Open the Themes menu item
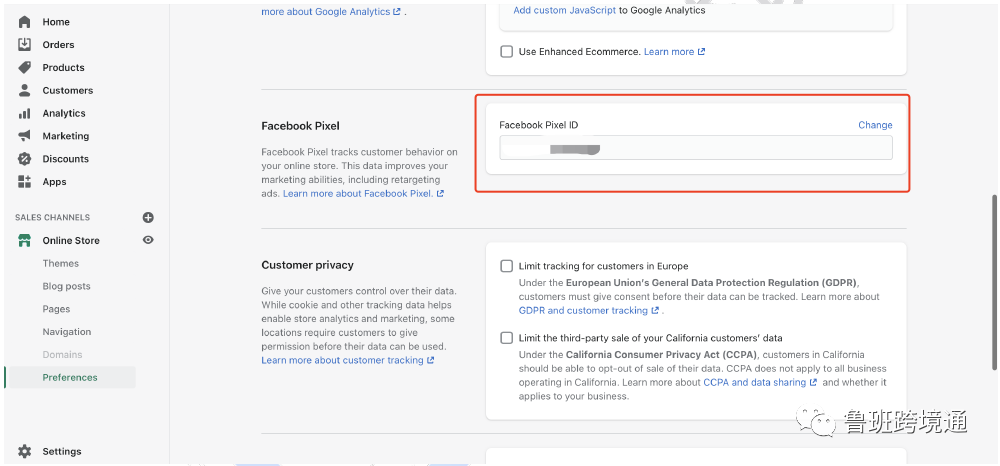The width and height of the screenshot is (1000, 466). pos(61,264)
